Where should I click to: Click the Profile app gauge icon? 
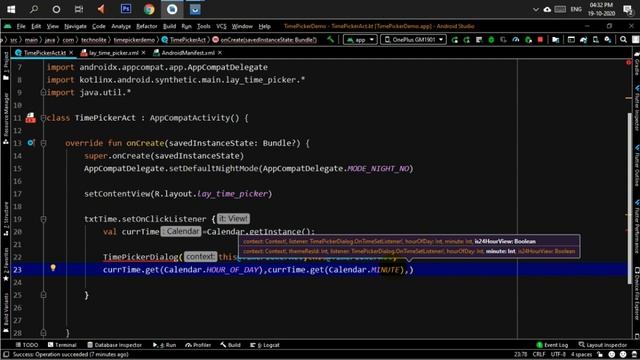click(516, 40)
